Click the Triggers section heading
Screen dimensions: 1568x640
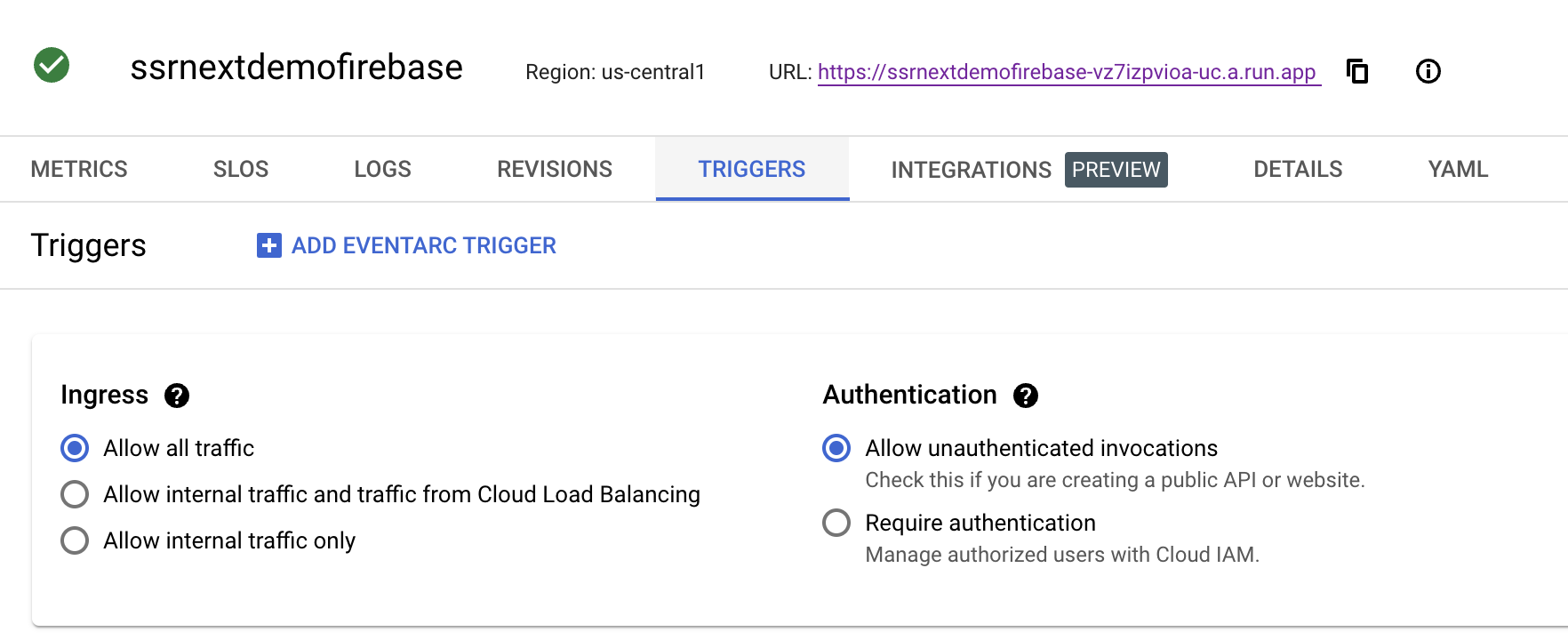(88, 245)
